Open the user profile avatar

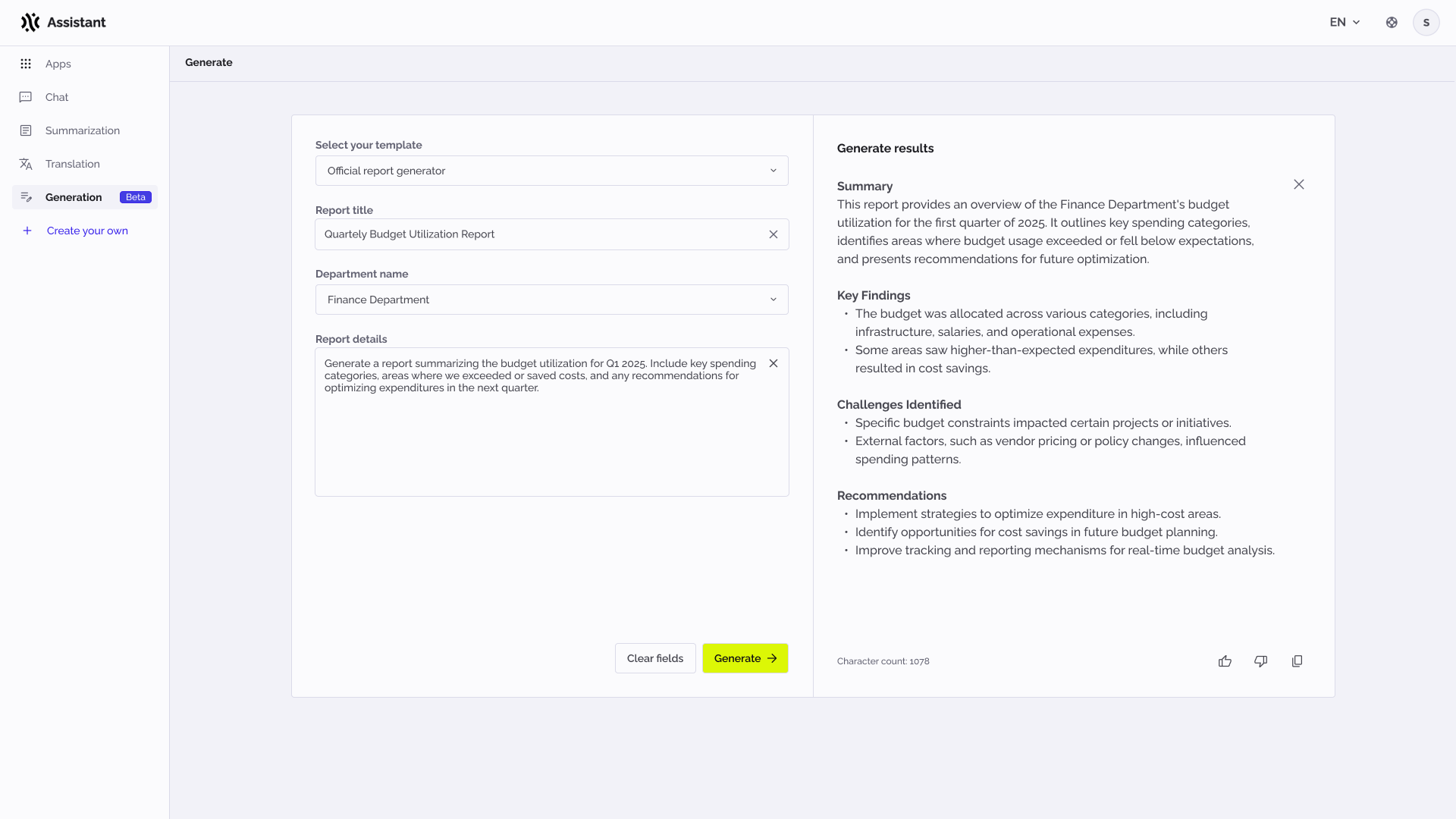pos(1426,23)
